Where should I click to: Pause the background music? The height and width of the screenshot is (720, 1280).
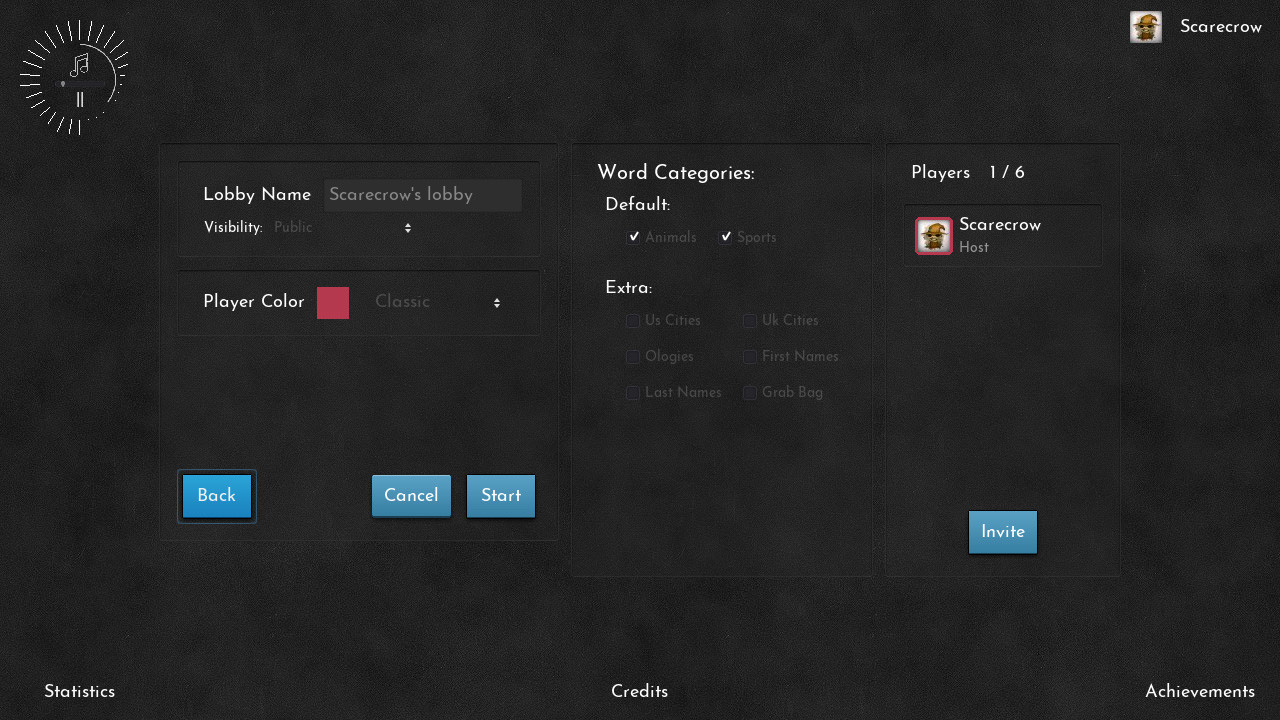coord(80,99)
